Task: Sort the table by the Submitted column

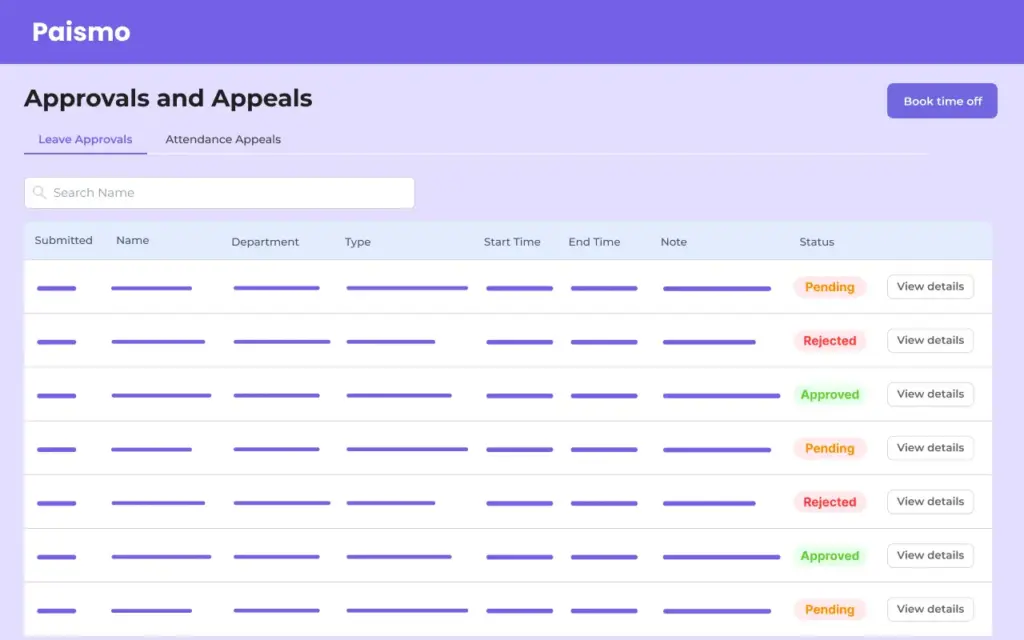Action: coord(63,241)
